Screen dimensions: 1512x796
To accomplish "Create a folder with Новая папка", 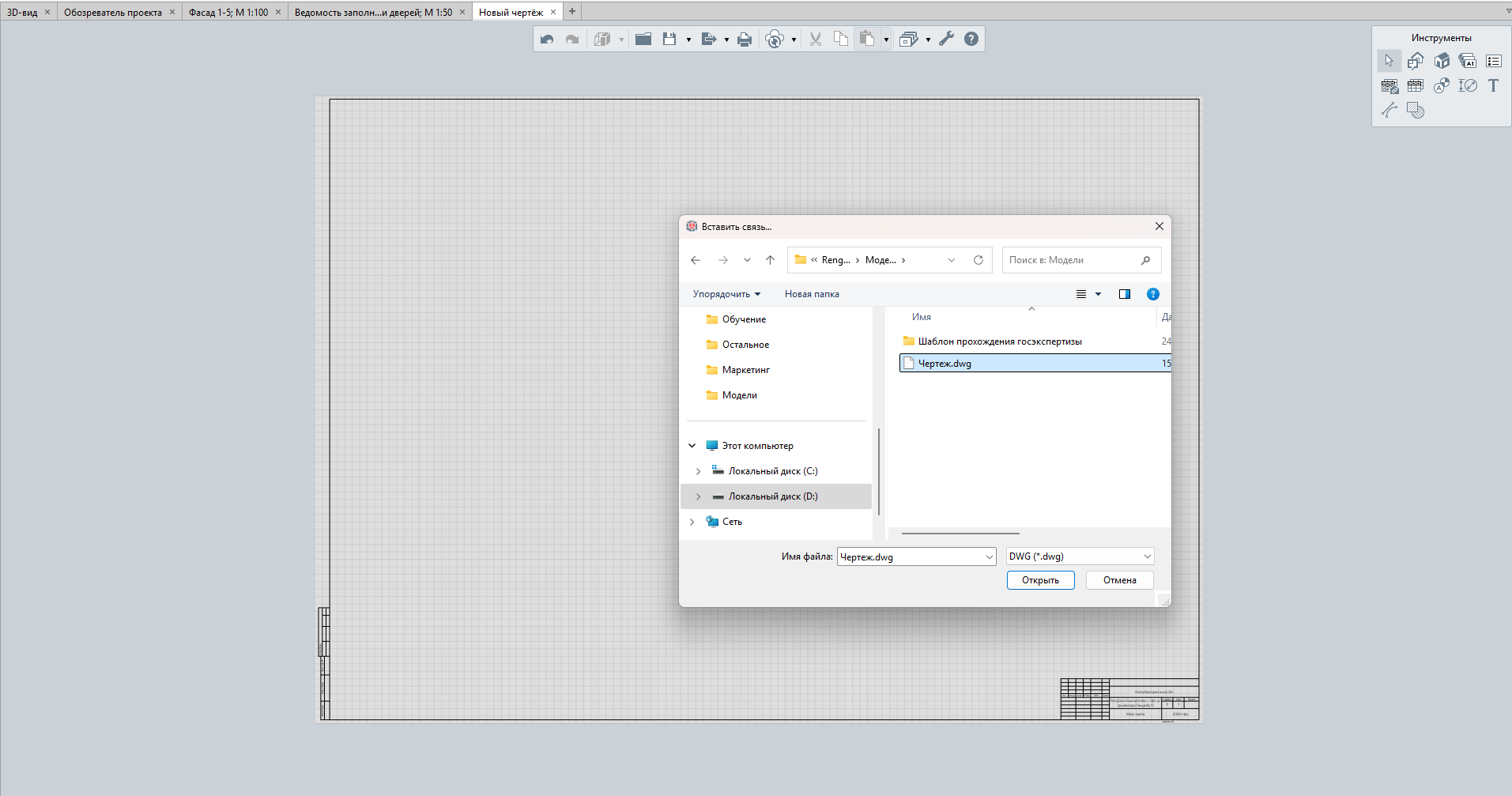I will pyautogui.click(x=812, y=294).
